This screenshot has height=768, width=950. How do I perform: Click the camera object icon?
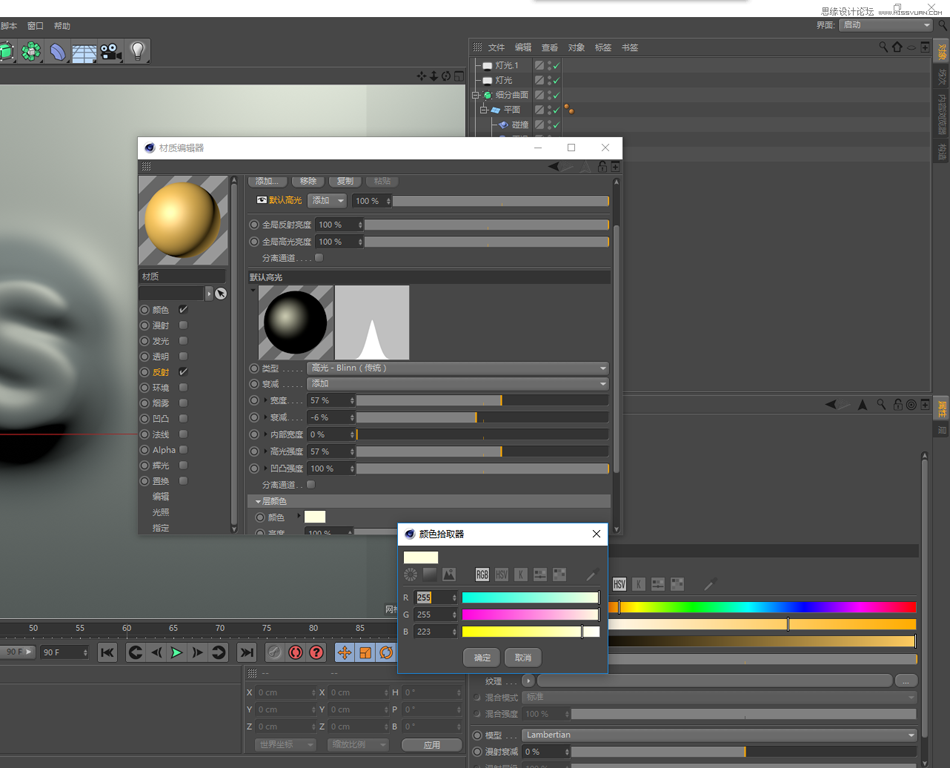pos(111,51)
